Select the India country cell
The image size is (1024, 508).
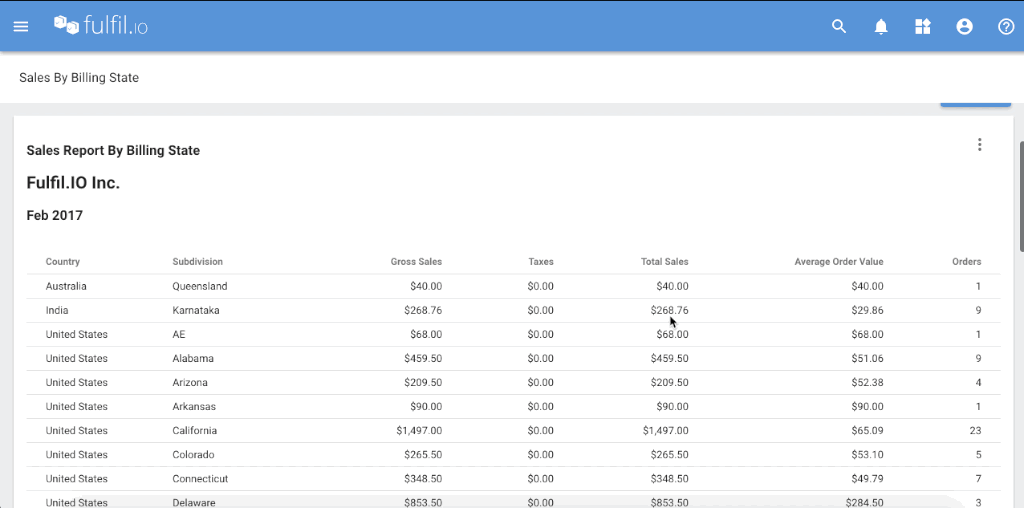click(57, 310)
